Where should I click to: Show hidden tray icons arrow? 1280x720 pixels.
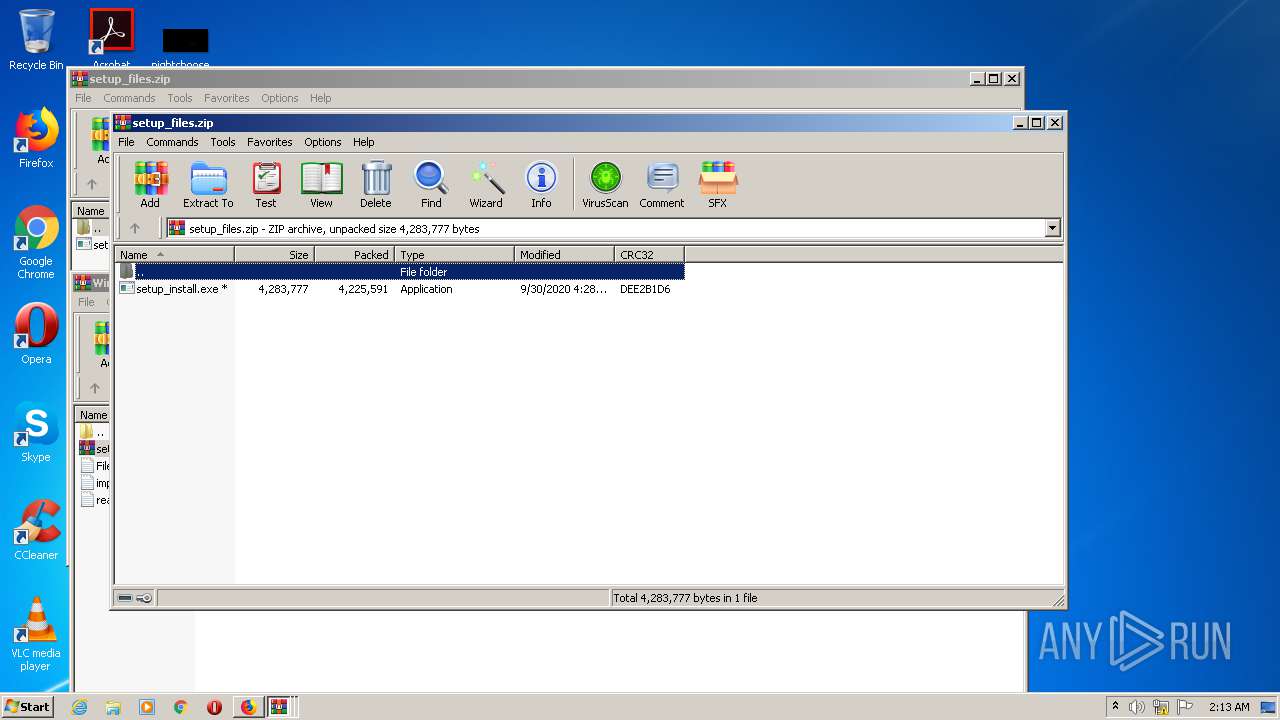pos(1115,707)
